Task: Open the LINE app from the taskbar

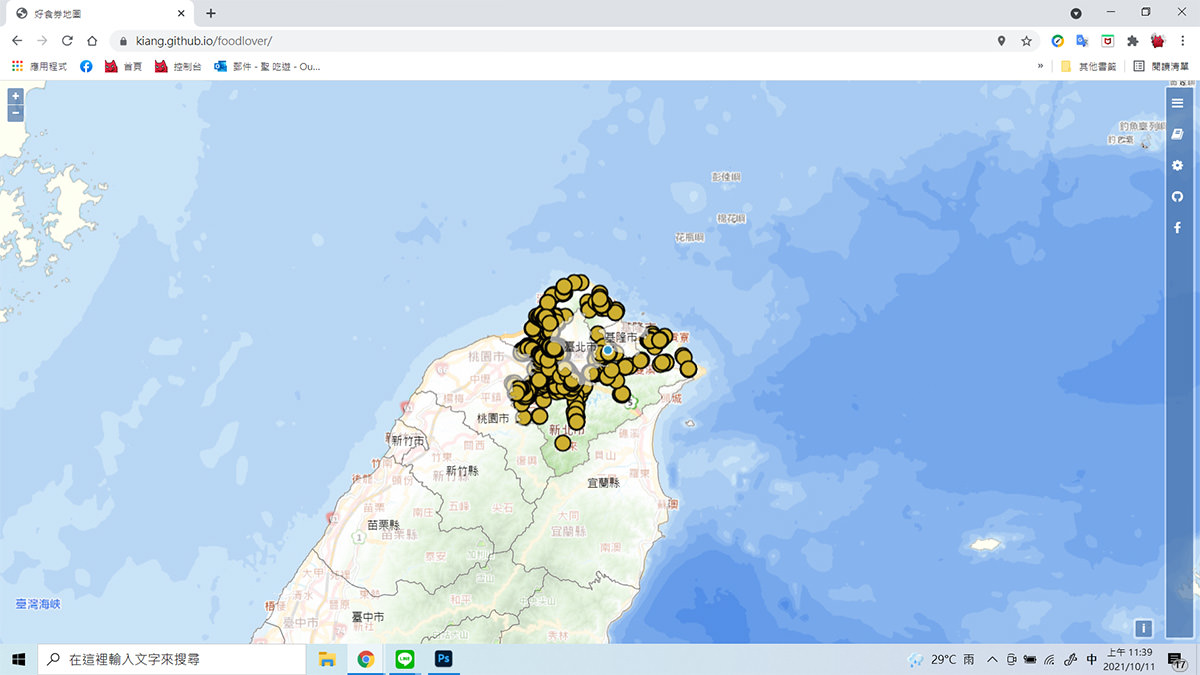Action: pos(405,659)
